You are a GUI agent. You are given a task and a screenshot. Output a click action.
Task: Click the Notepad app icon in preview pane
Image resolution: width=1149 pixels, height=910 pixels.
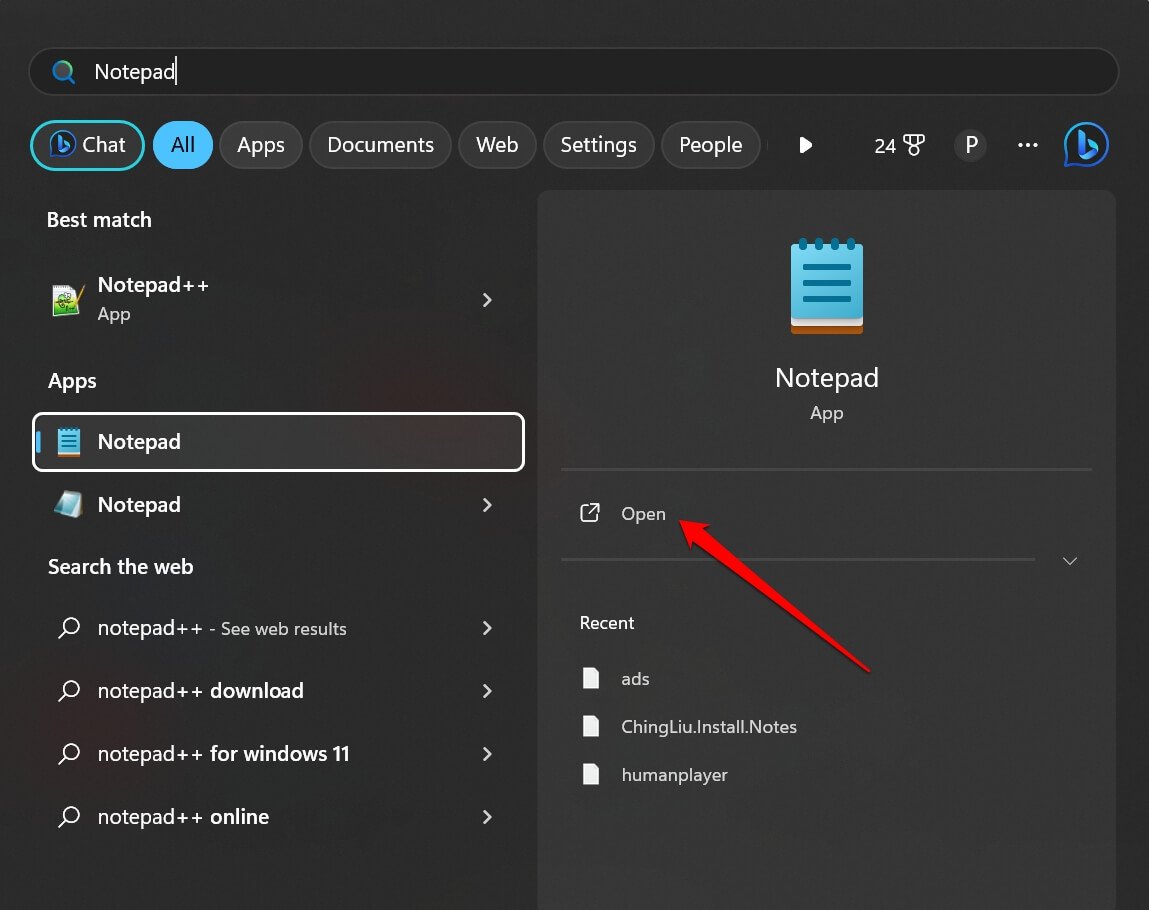pos(826,286)
